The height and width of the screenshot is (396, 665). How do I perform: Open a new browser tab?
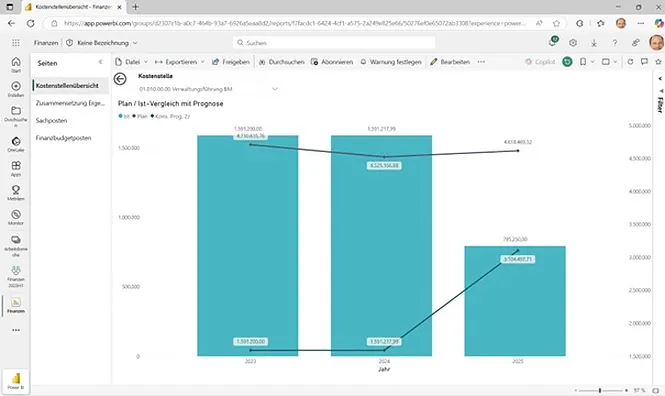[x=135, y=7]
